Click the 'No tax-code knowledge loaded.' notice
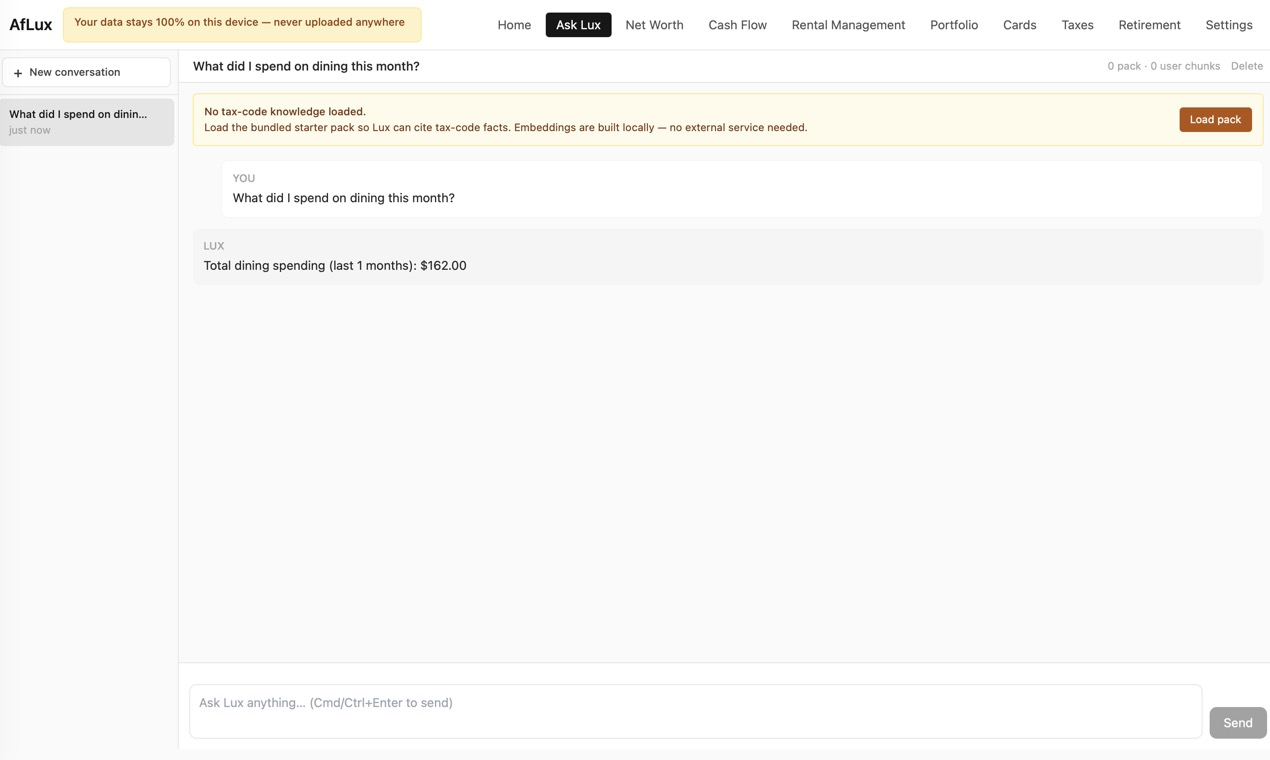 [x=285, y=111]
